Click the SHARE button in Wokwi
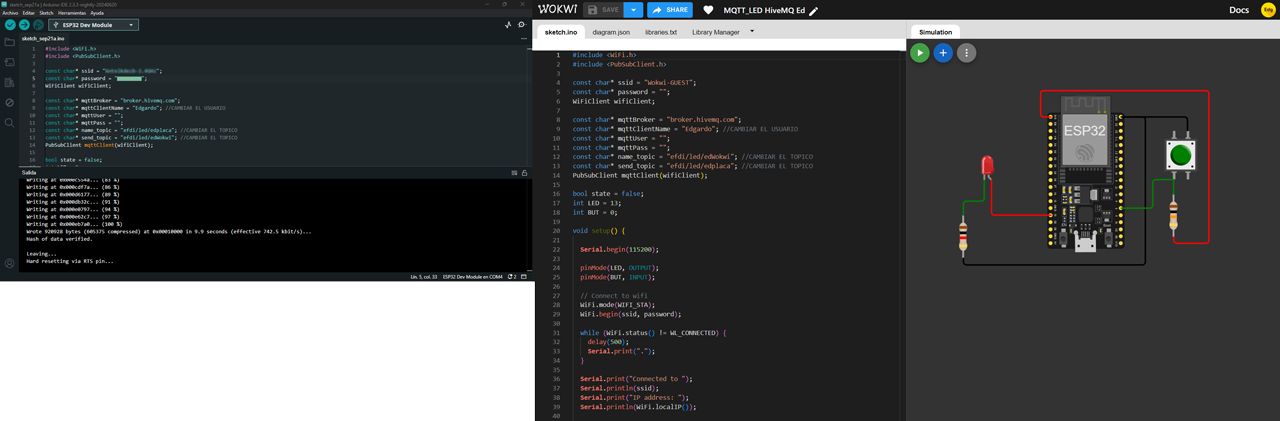 coord(670,10)
